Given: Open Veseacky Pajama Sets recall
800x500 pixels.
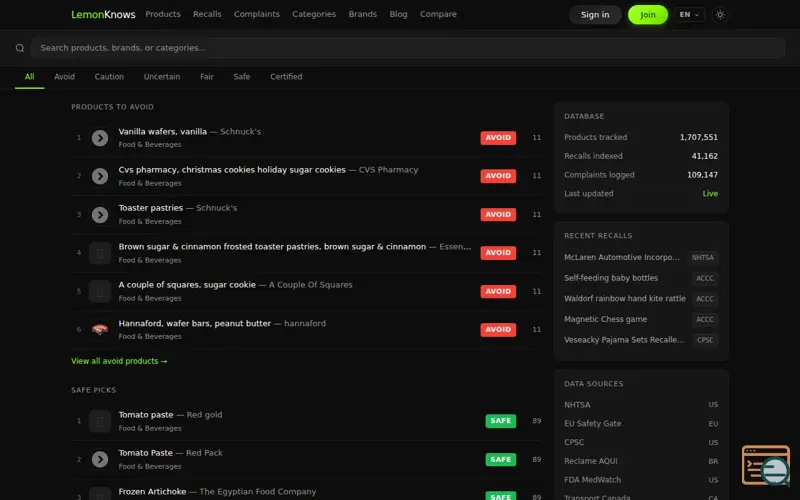Looking at the screenshot, I should [x=624, y=340].
